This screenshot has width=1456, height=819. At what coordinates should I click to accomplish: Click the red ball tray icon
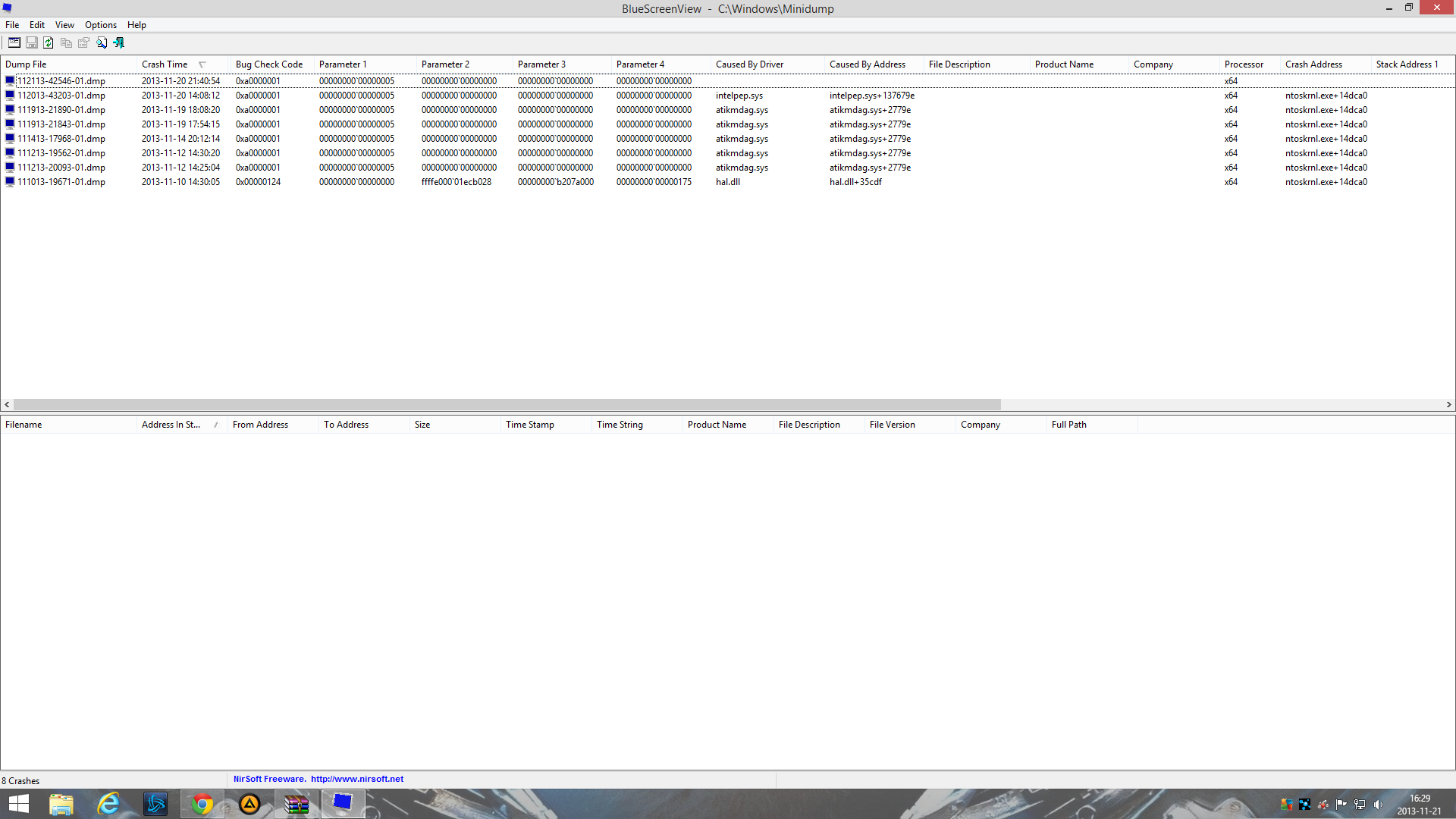(x=1323, y=805)
